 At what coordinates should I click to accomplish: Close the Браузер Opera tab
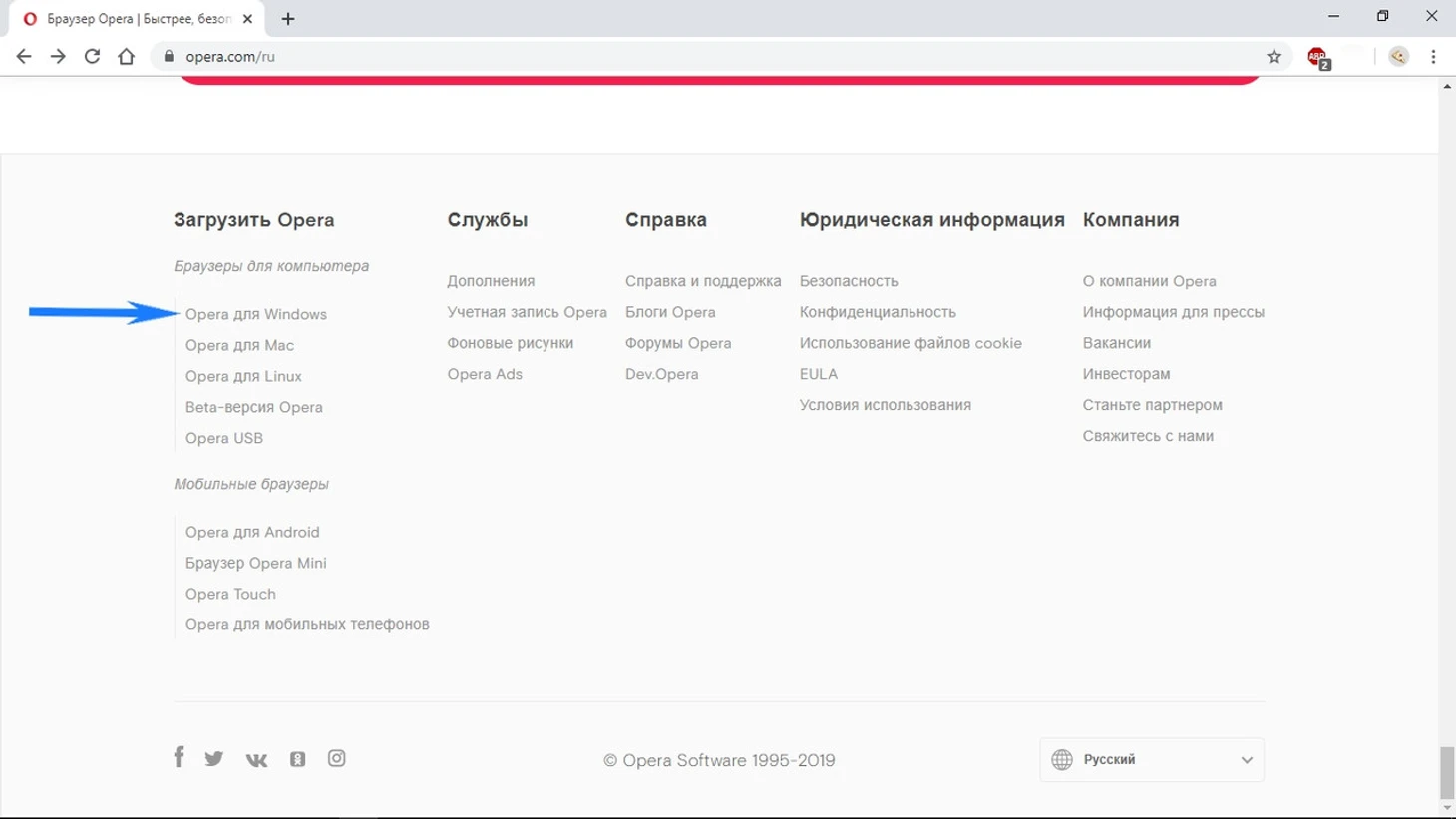tap(248, 19)
